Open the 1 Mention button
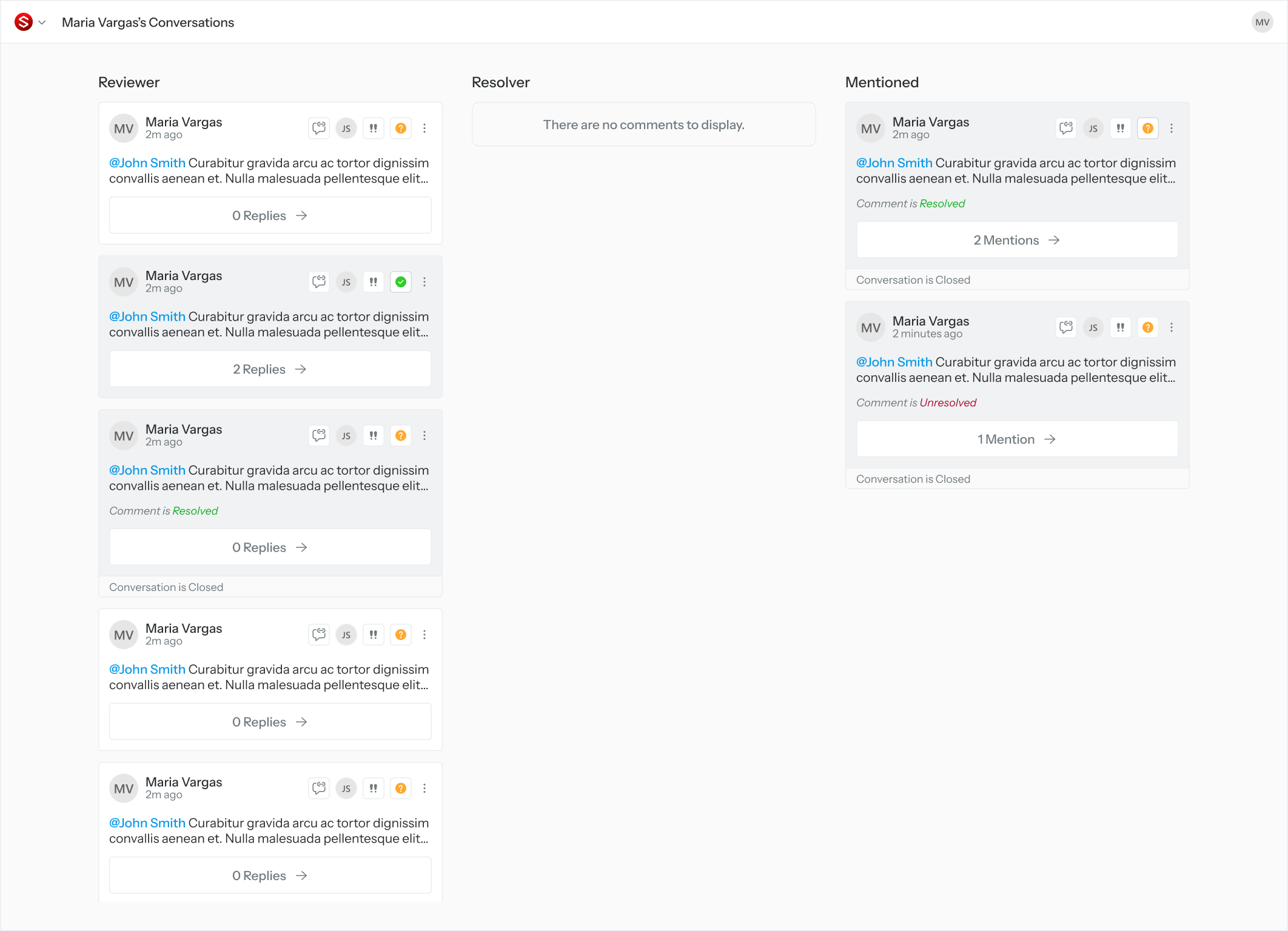1288x931 pixels. (1017, 439)
